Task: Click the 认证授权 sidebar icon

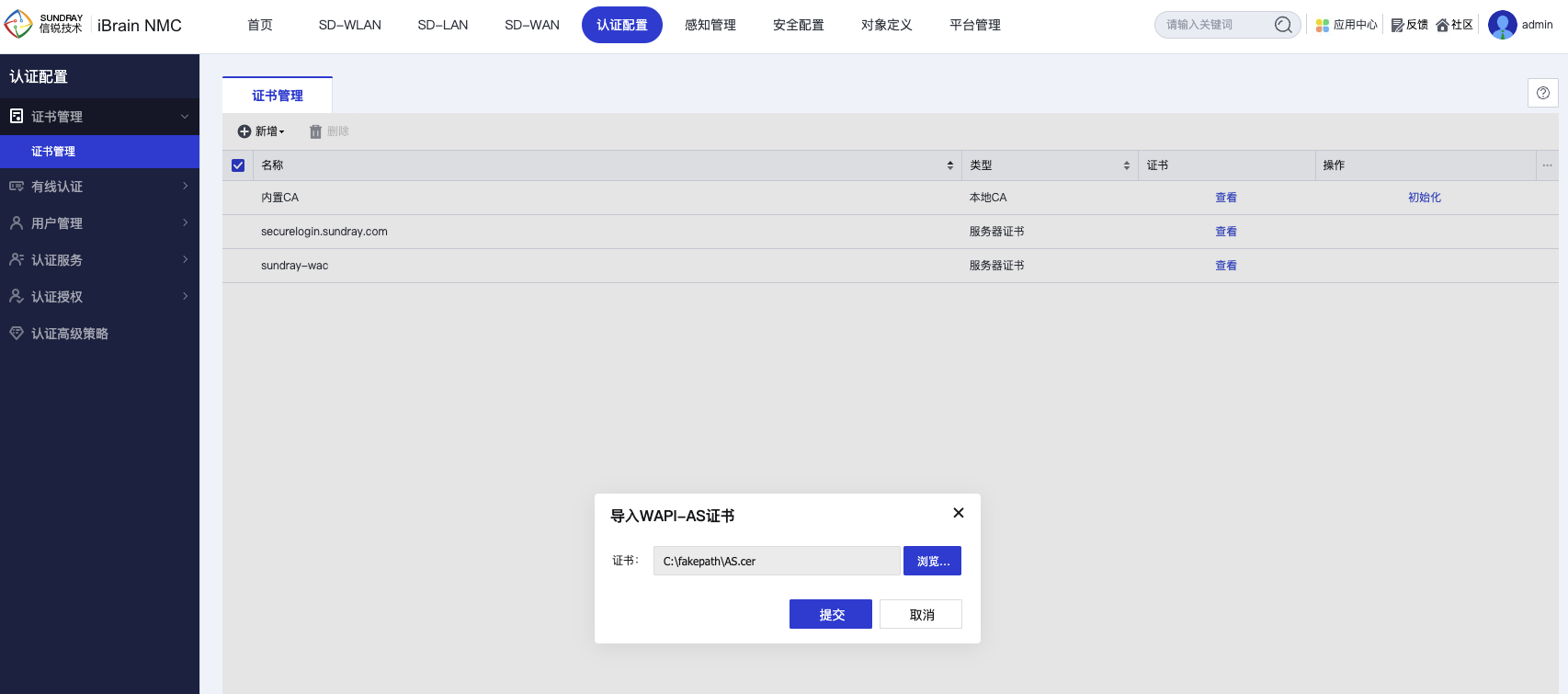Action: click(x=17, y=296)
